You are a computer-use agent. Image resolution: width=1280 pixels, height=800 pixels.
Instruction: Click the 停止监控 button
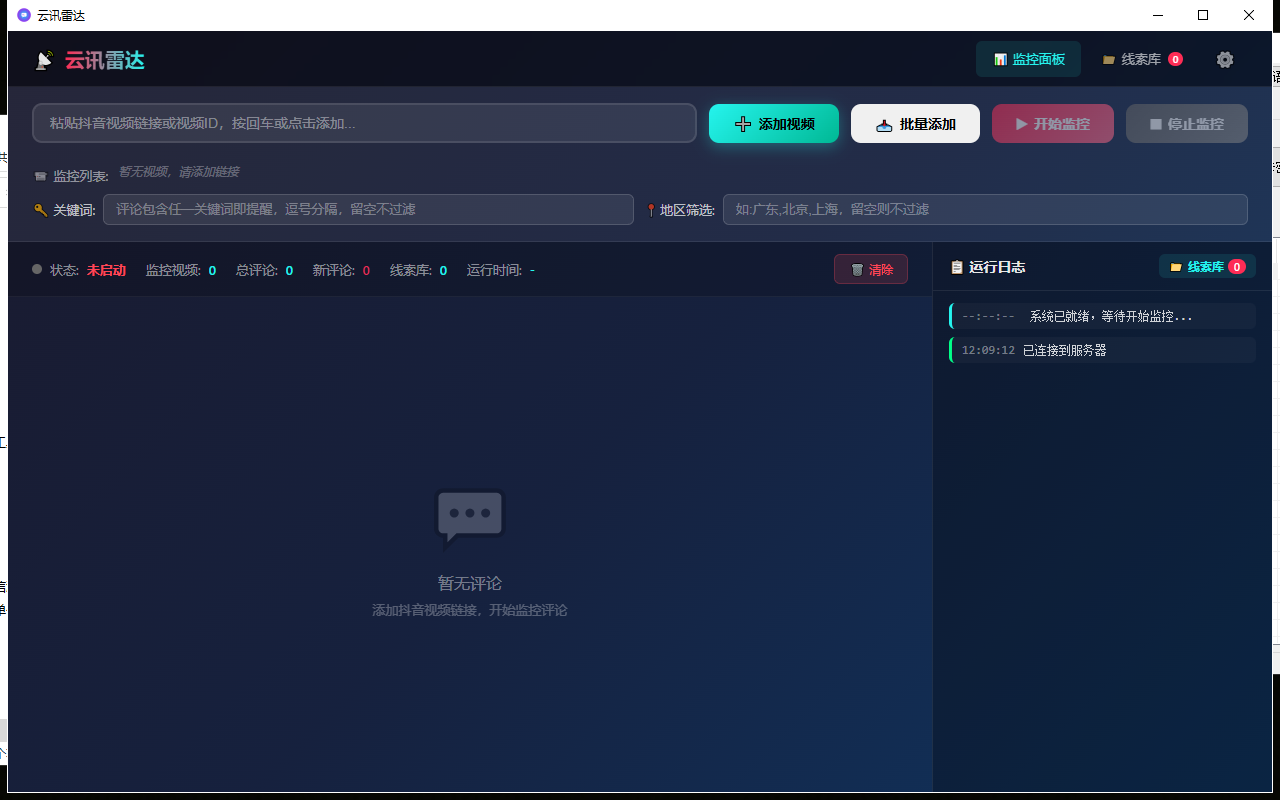pos(1187,124)
